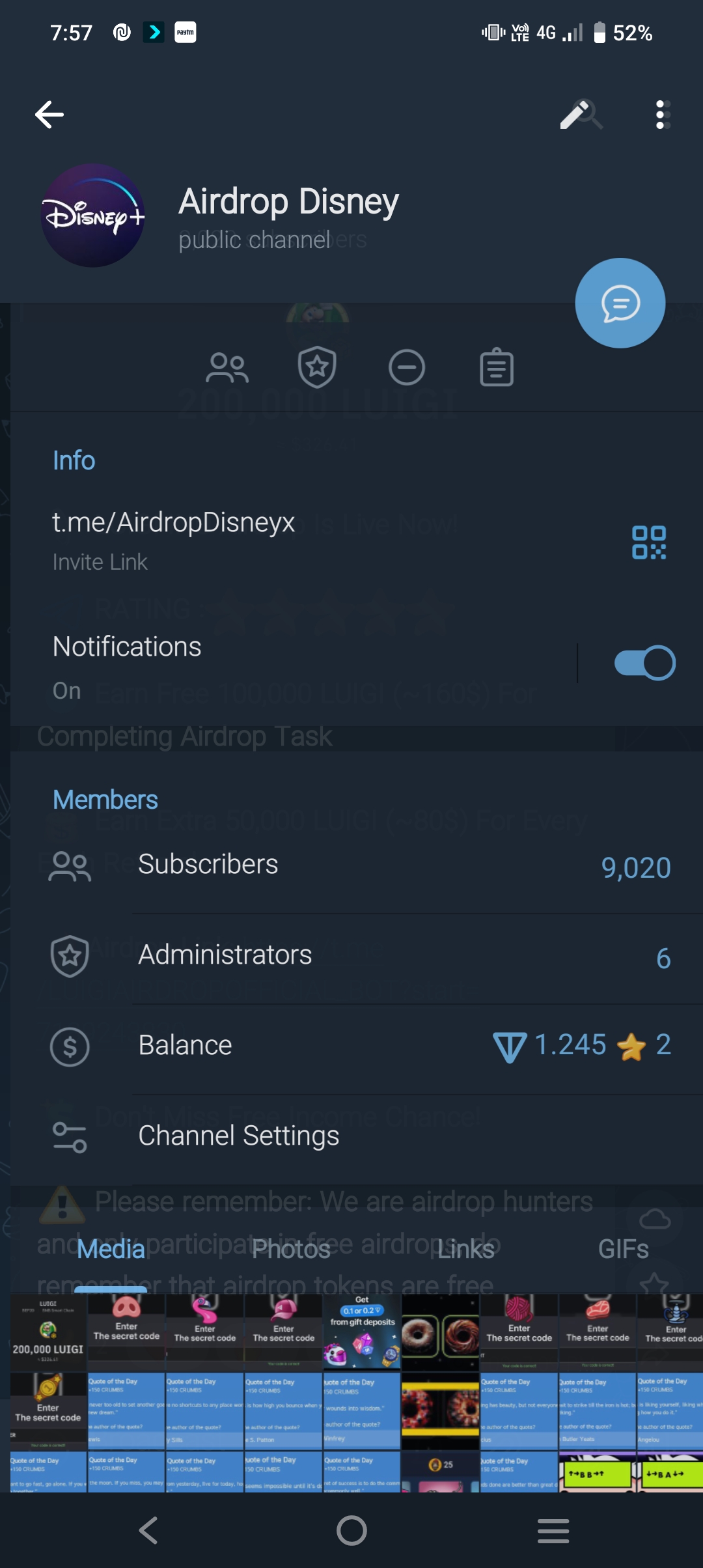Screen dimensions: 703x1568
Task: Tap the administrators shield star icon
Action: tap(317, 368)
